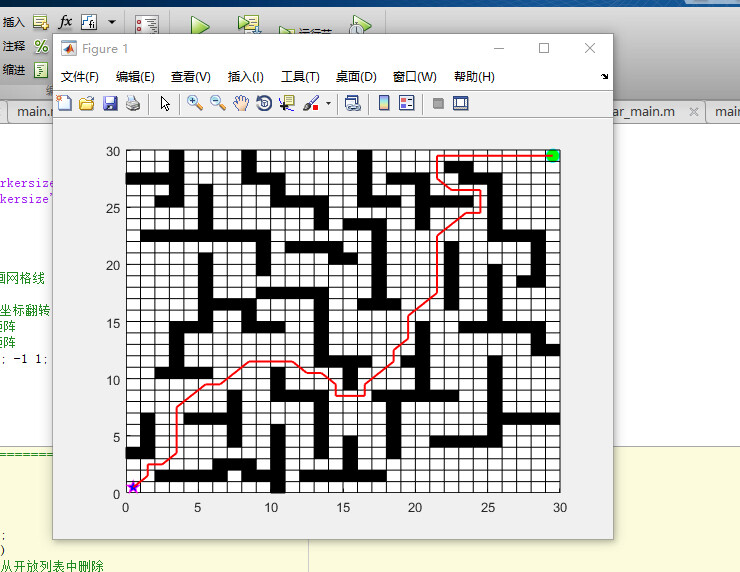Switch to the ar_main.m editor tab
Viewport: 740px width, 572px height.
click(x=644, y=112)
